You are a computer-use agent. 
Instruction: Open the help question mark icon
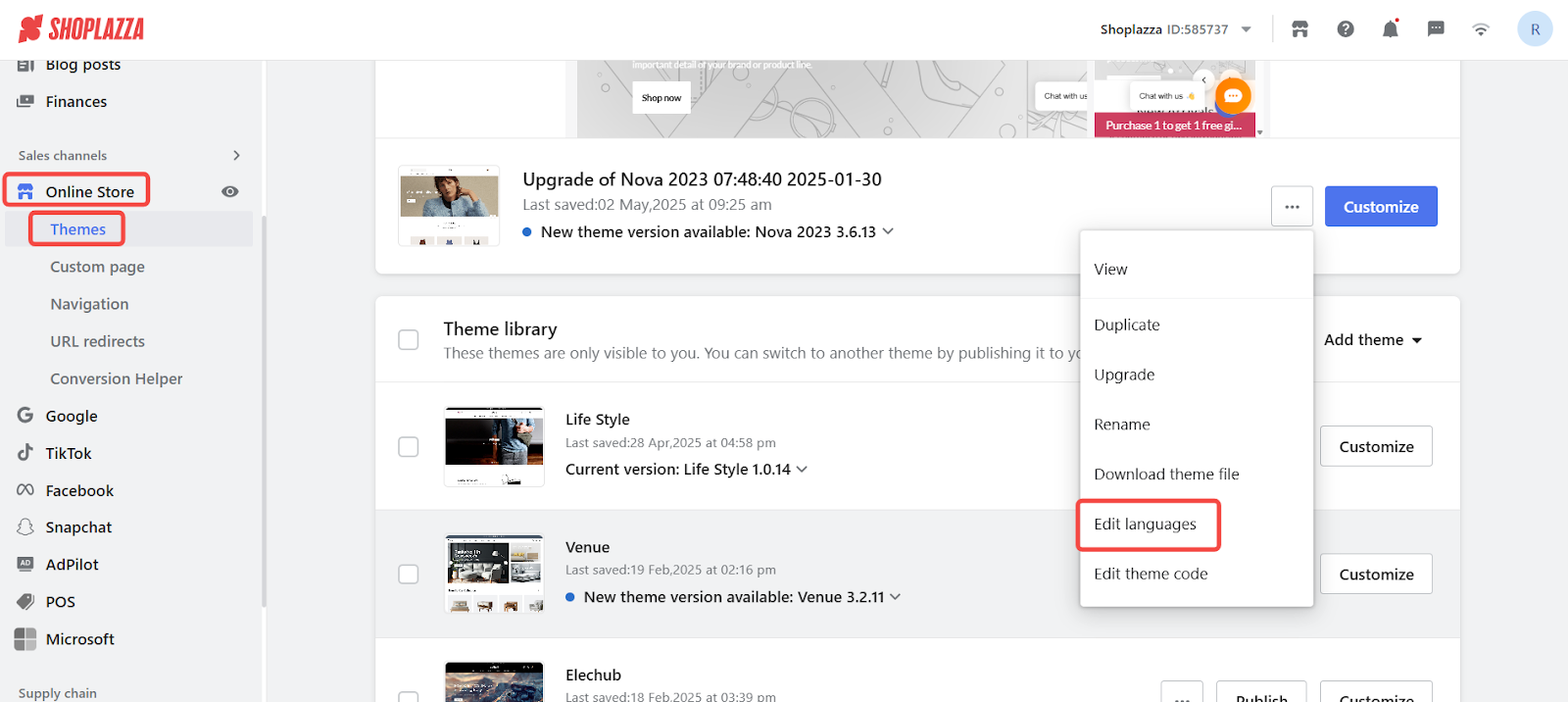click(1346, 29)
